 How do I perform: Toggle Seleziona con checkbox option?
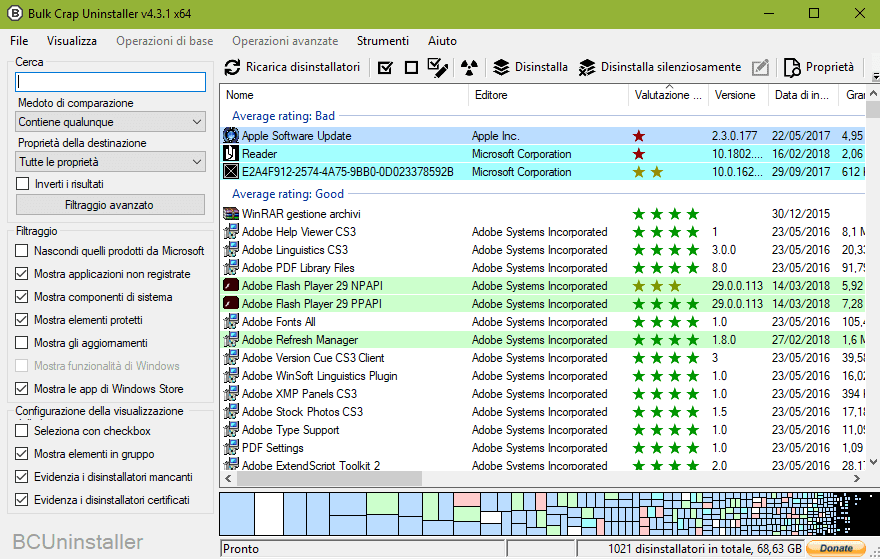[23, 431]
